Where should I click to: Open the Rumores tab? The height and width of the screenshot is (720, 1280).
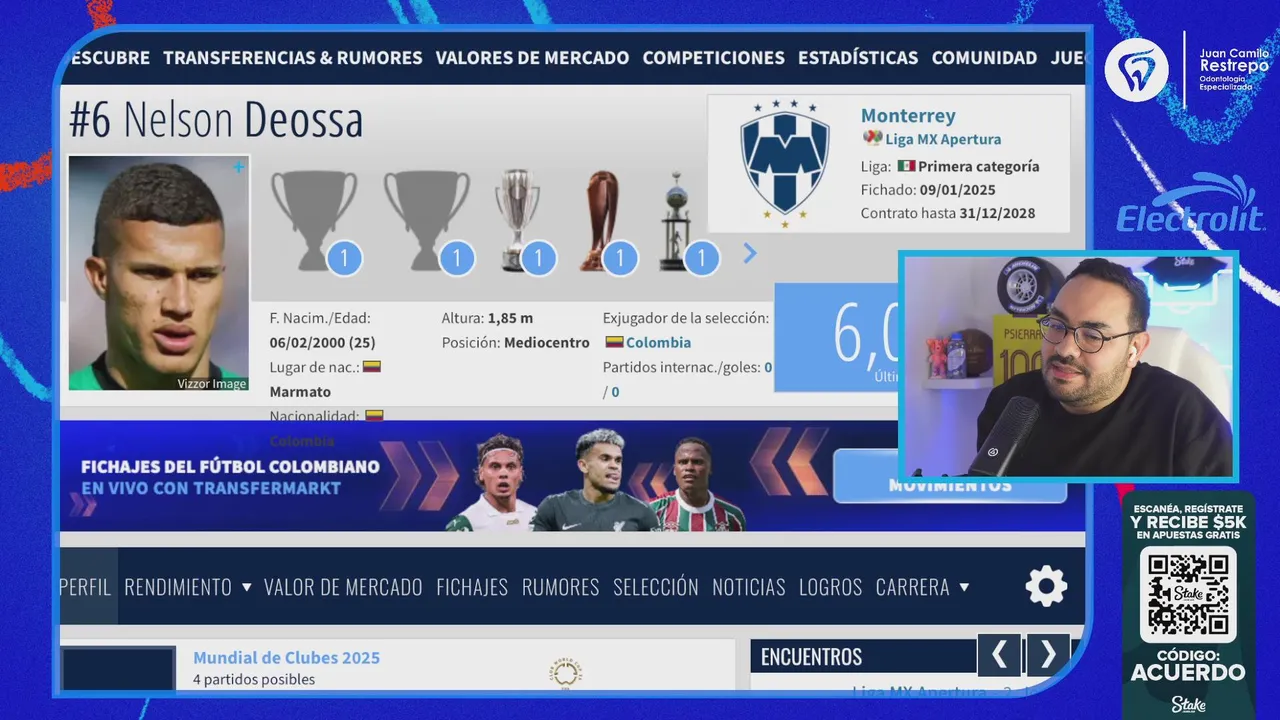click(x=560, y=587)
